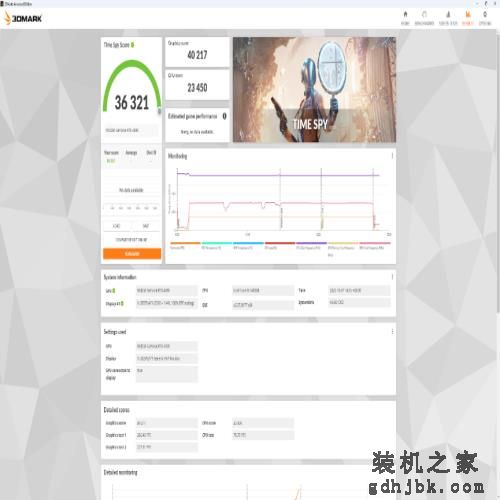The height and width of the screenshot is (500, 500).
Task: Click the CPU score value 23 450
Action: tap(197, 88)
